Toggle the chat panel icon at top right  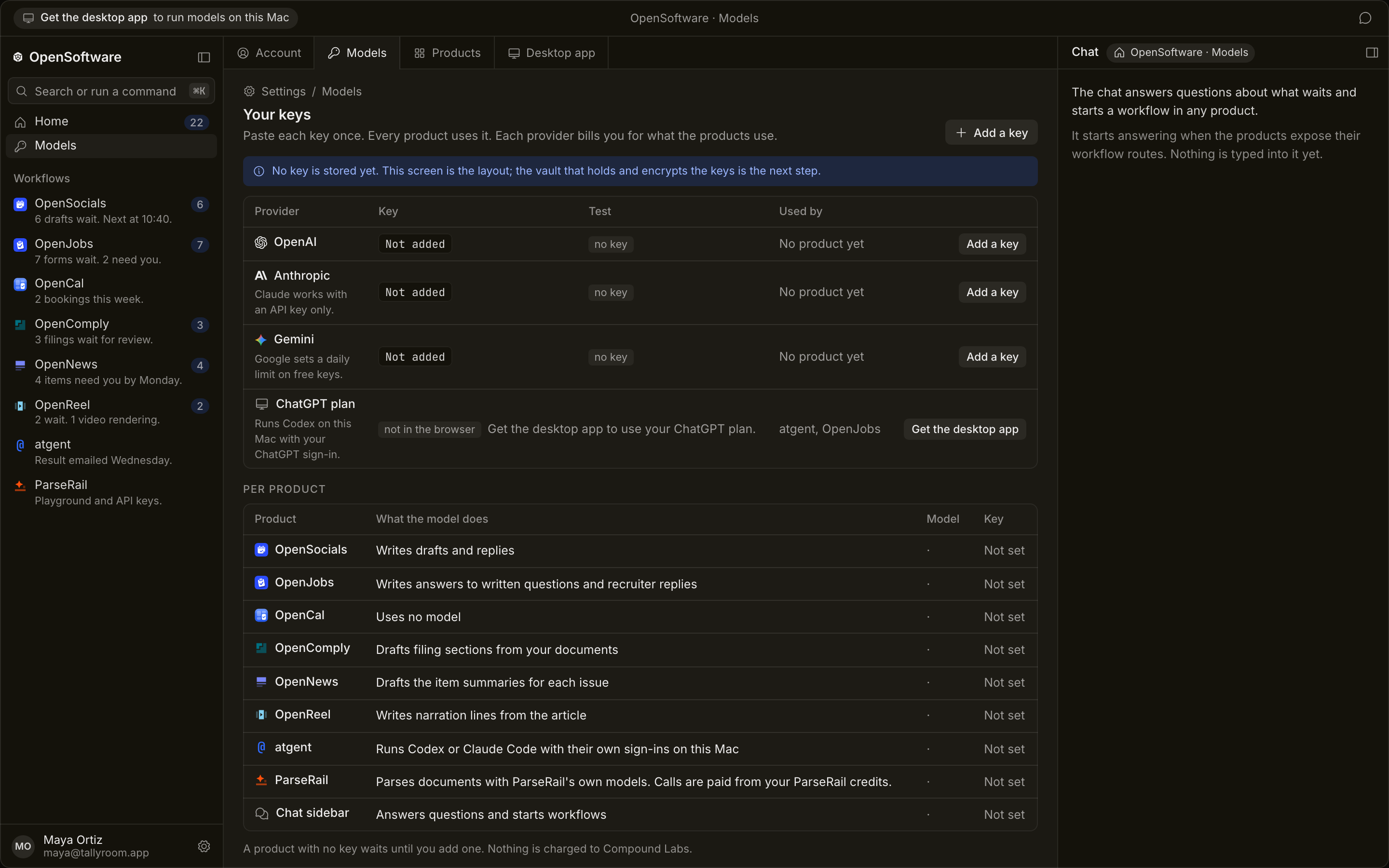pos(1372,52)
